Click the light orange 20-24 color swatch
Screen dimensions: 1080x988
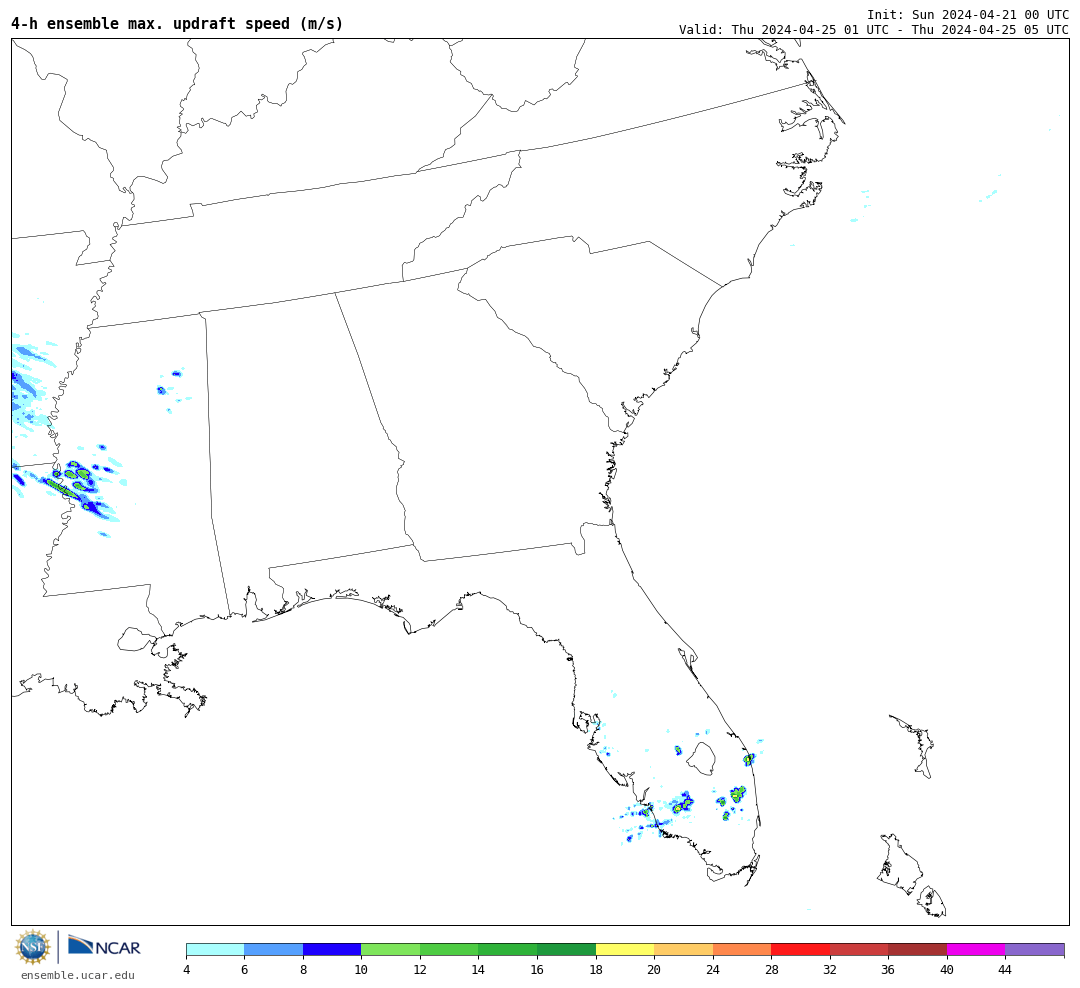683,949
